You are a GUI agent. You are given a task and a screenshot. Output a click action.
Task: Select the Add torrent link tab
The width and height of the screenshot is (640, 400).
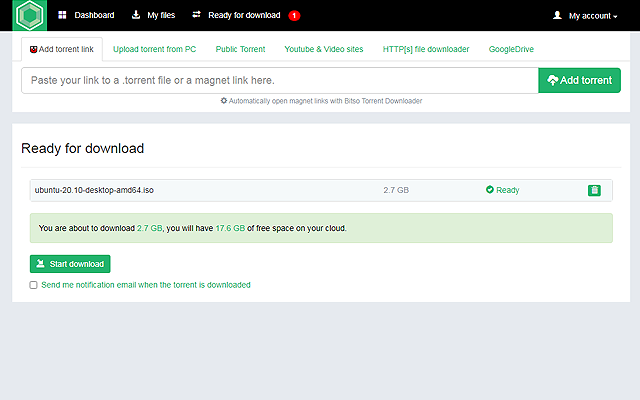point(62,49)
